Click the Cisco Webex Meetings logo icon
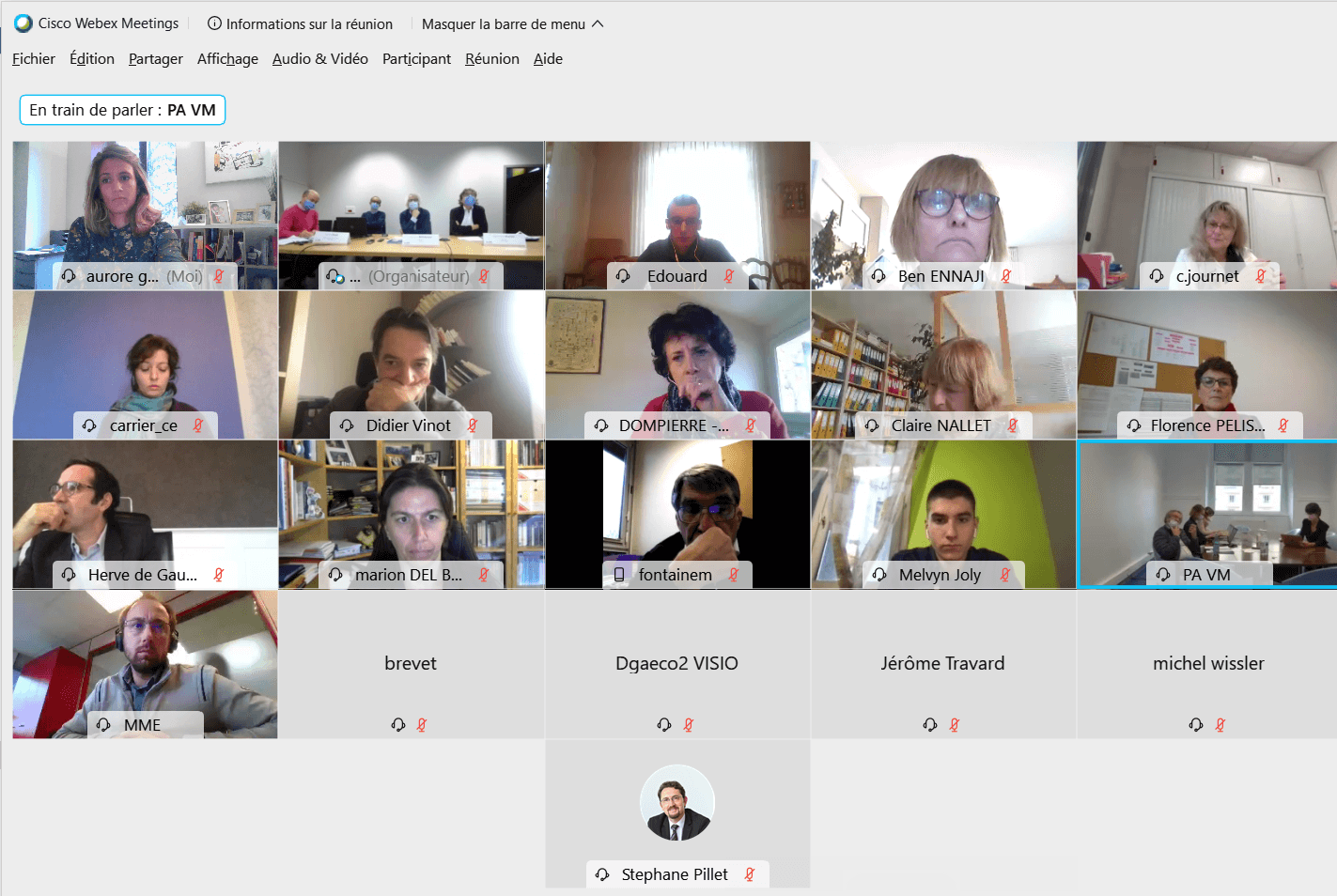Viewport: 1337px width, 896px height. point(23,23)
